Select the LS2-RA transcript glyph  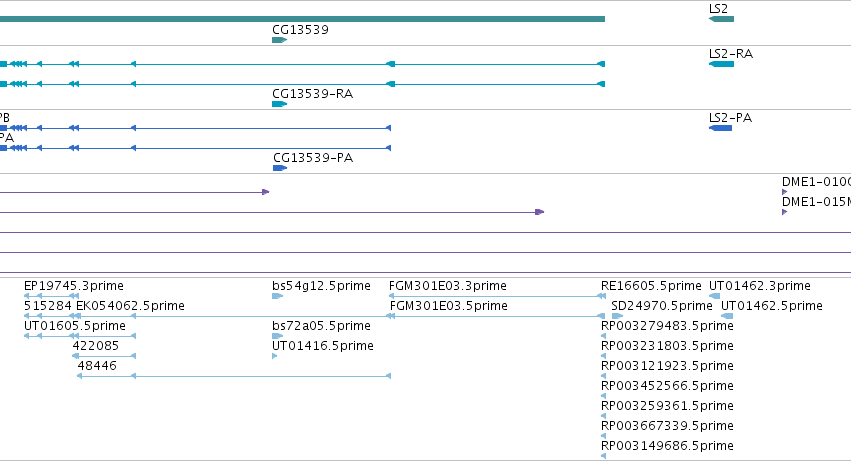point(721,64)
